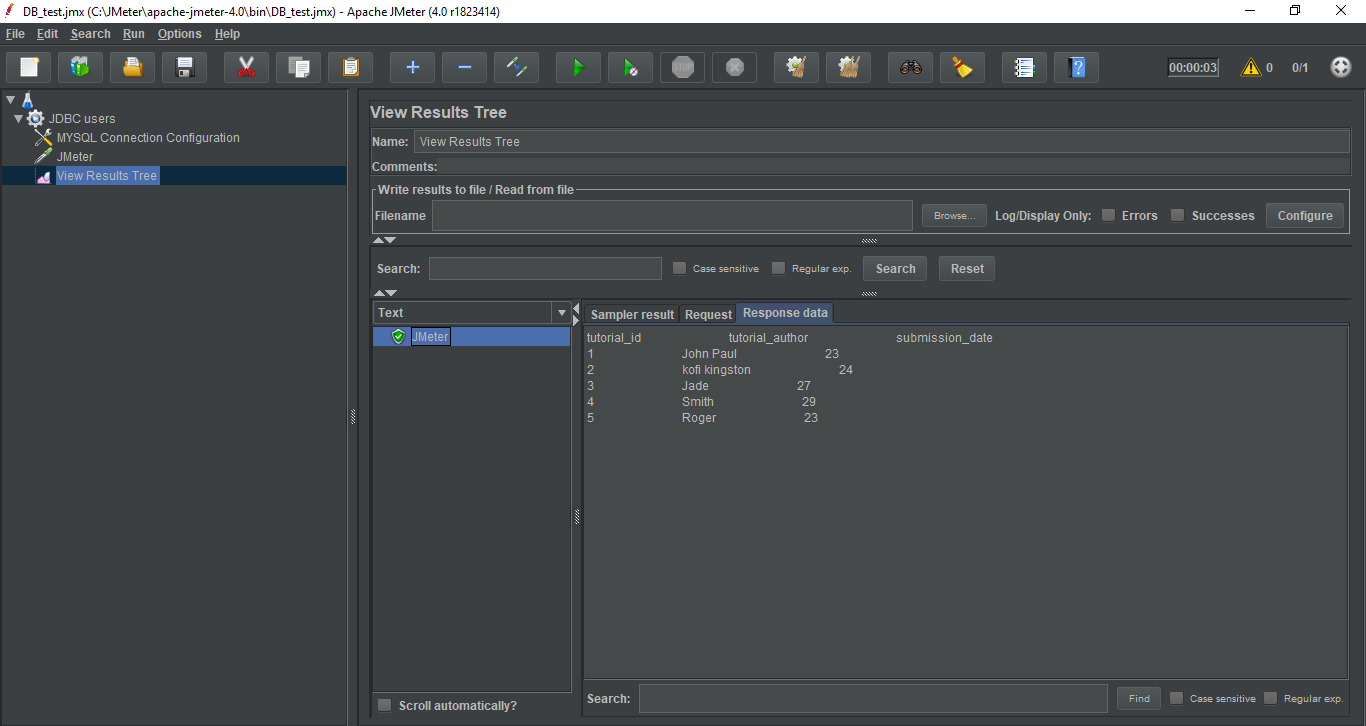The image size is (1366, 726).
Task: Click the response data Search field
Action: [x=873, y=698]
